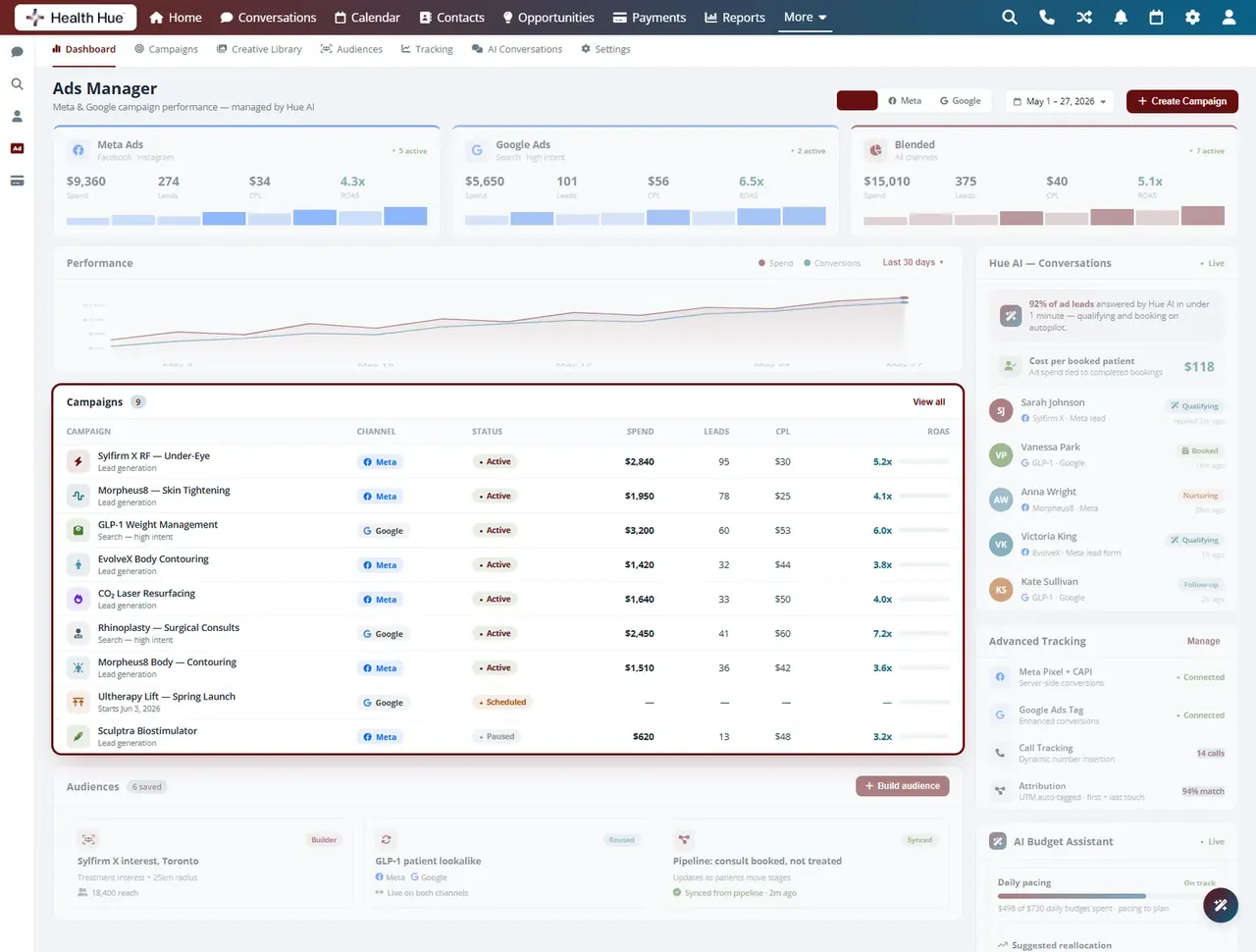Click the Rhinoplasty ROAS bar
This screenshot has height=952, width=1256.
(x=924, y=633)
